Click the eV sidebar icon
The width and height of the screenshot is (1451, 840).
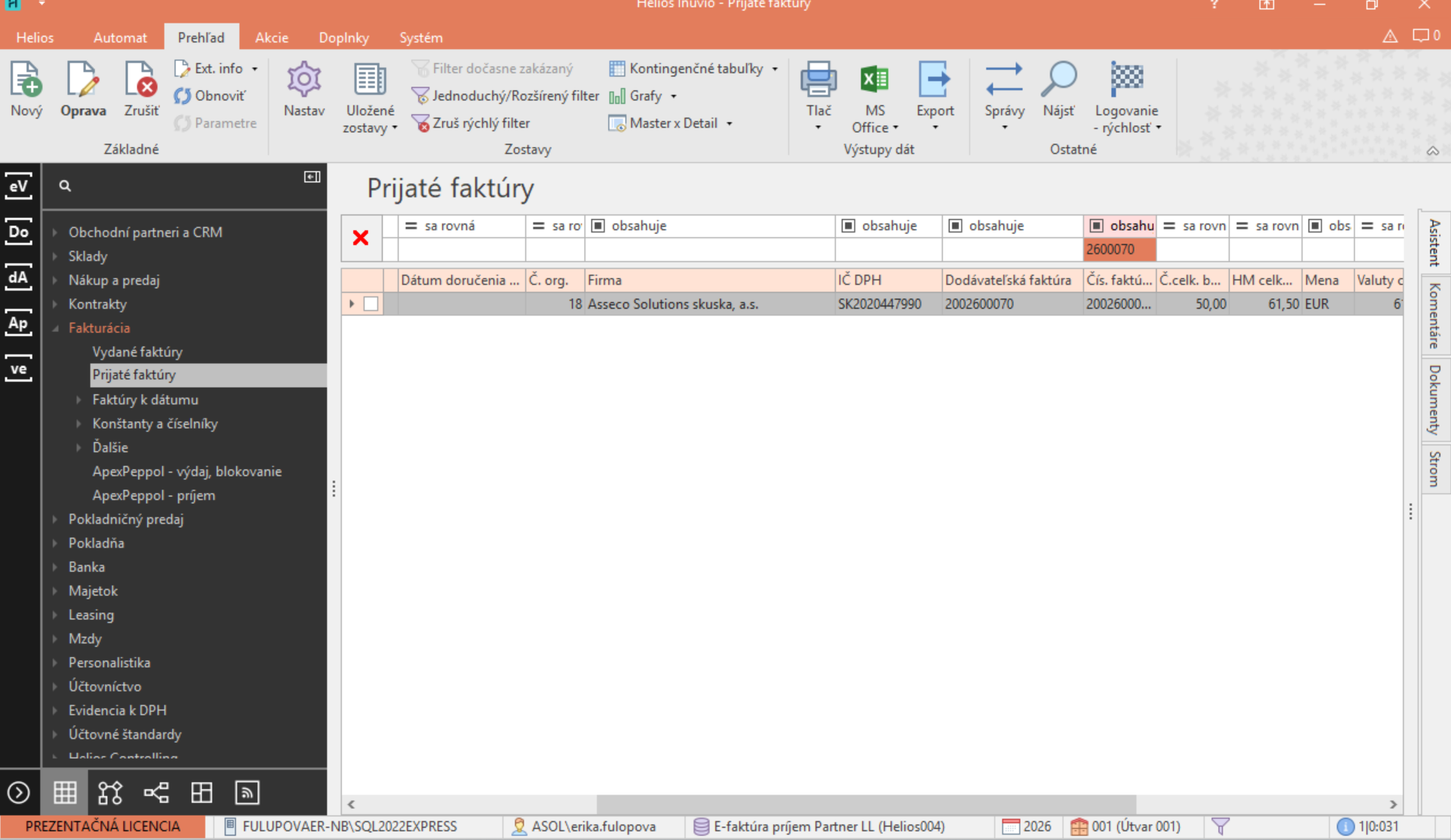[x=19, y=186]
